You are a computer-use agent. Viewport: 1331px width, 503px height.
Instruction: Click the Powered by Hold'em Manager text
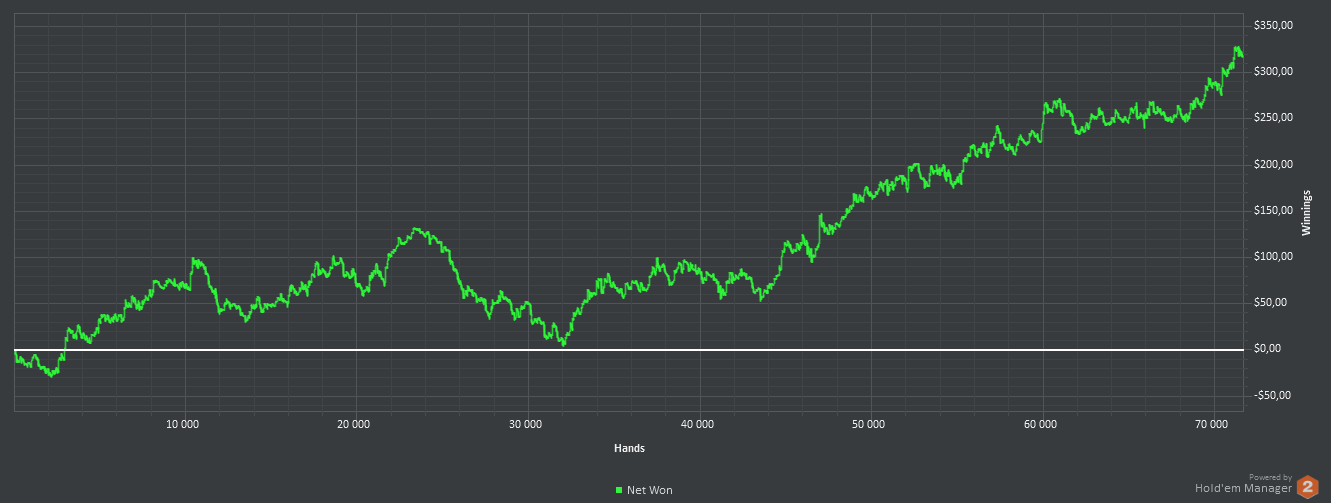pyautogui.click(x=1244, y=484)
